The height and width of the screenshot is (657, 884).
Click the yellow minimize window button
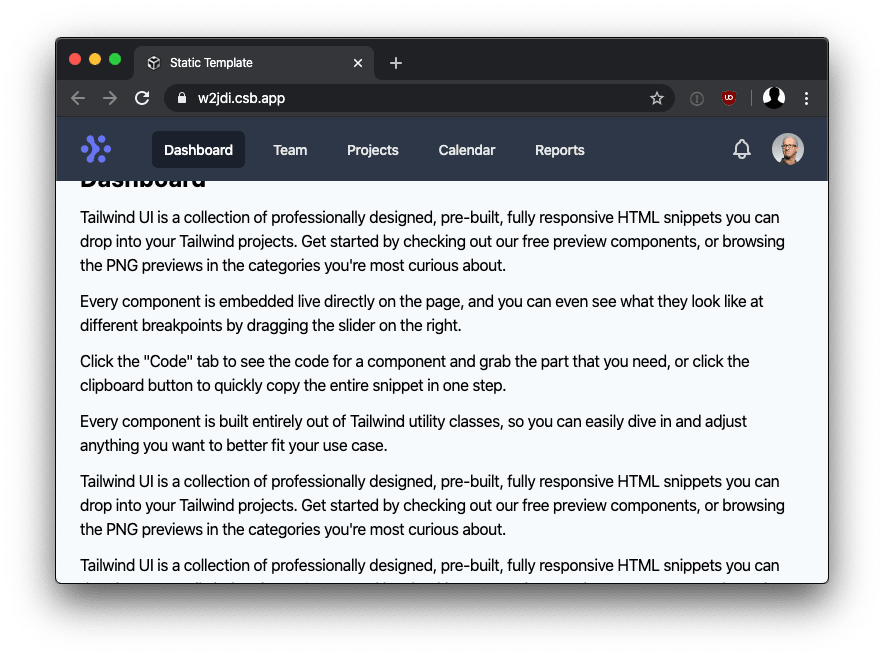click(95, 59)
